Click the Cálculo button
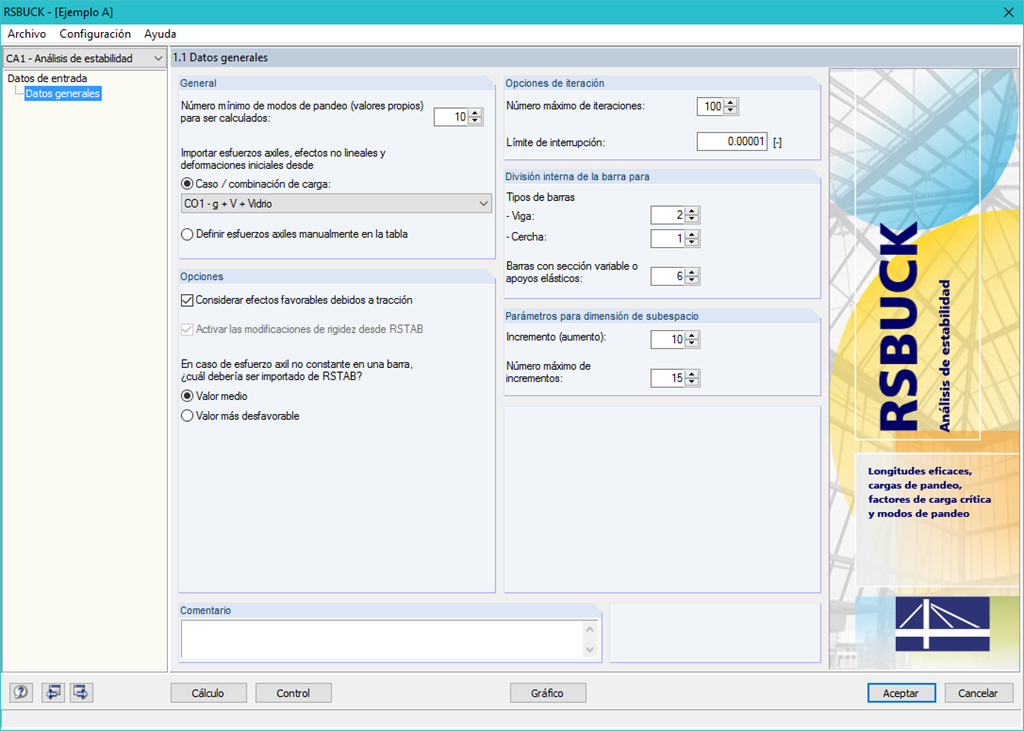 [x=208, y=693]
